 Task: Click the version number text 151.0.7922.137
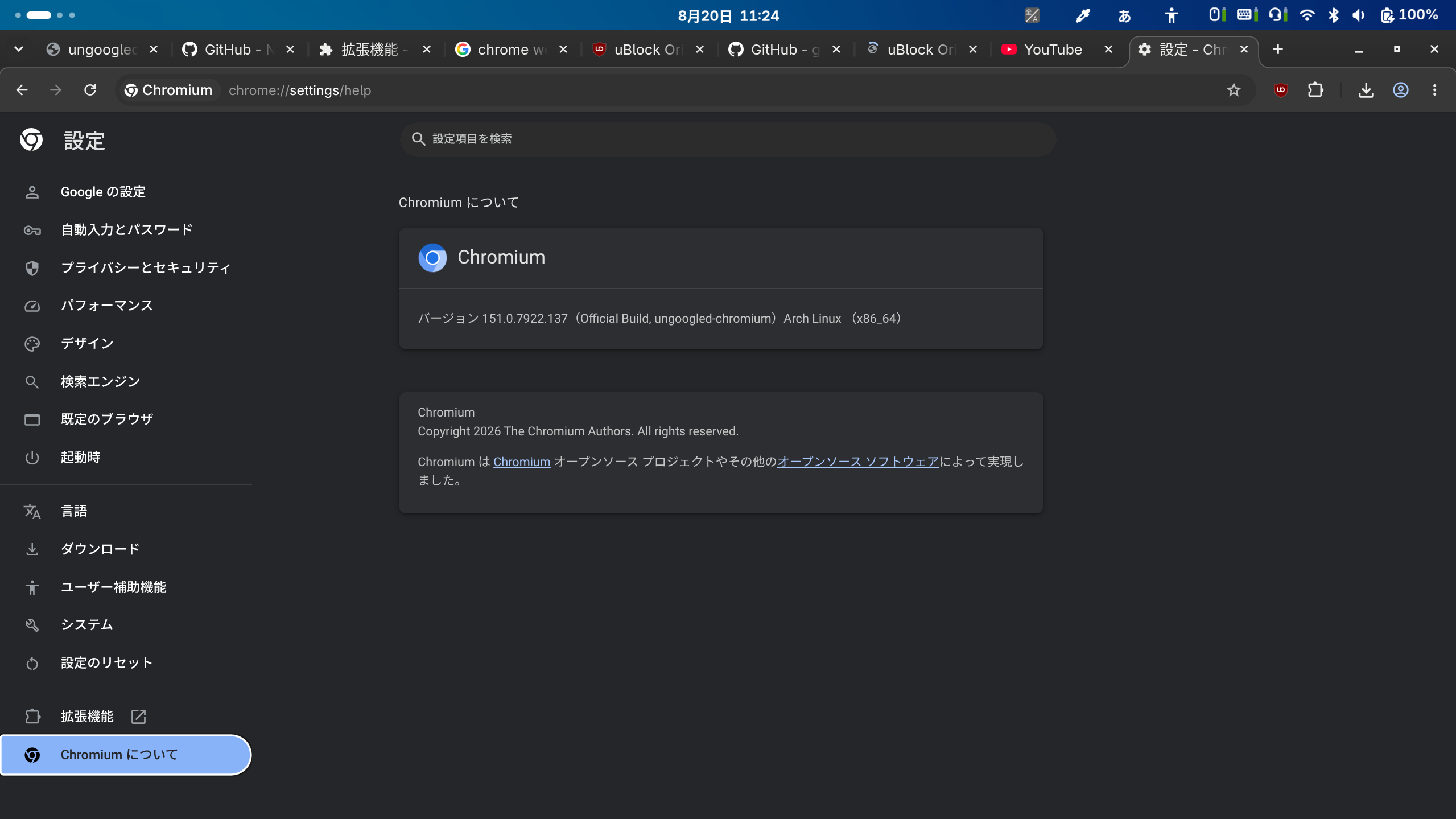[x=525, y=319]
